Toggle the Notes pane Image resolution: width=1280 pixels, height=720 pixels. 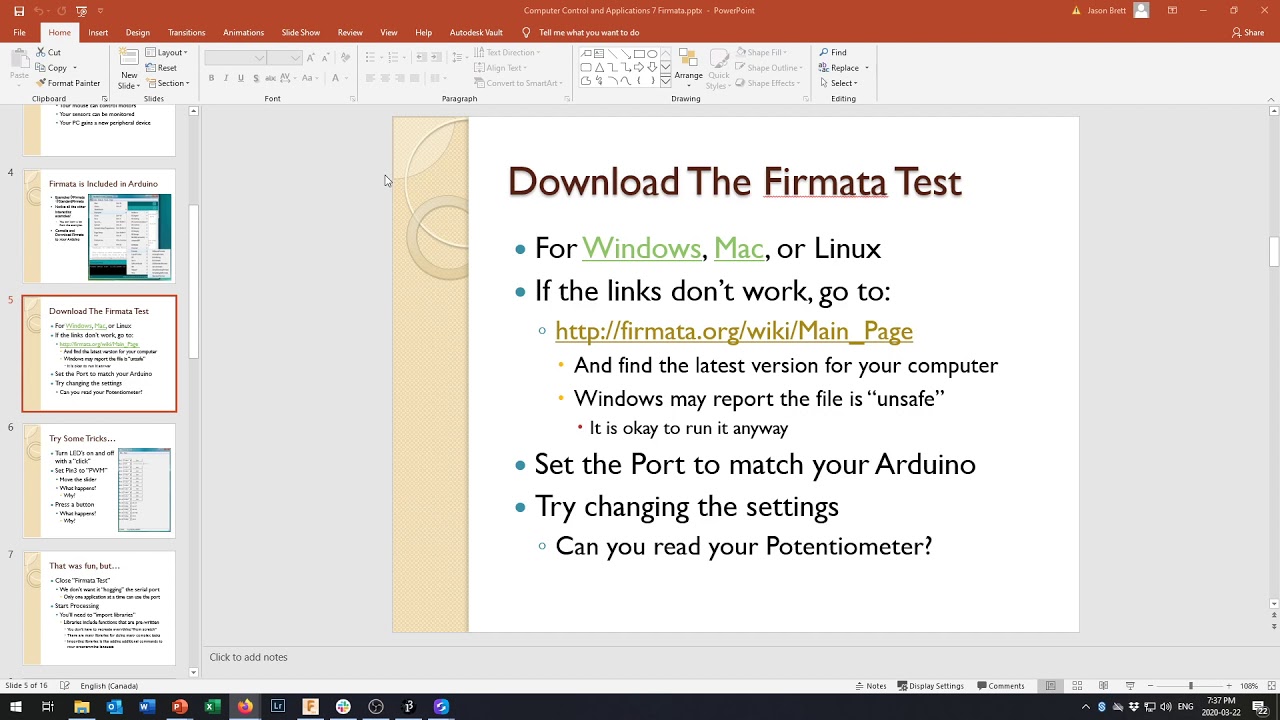[870, 686]
